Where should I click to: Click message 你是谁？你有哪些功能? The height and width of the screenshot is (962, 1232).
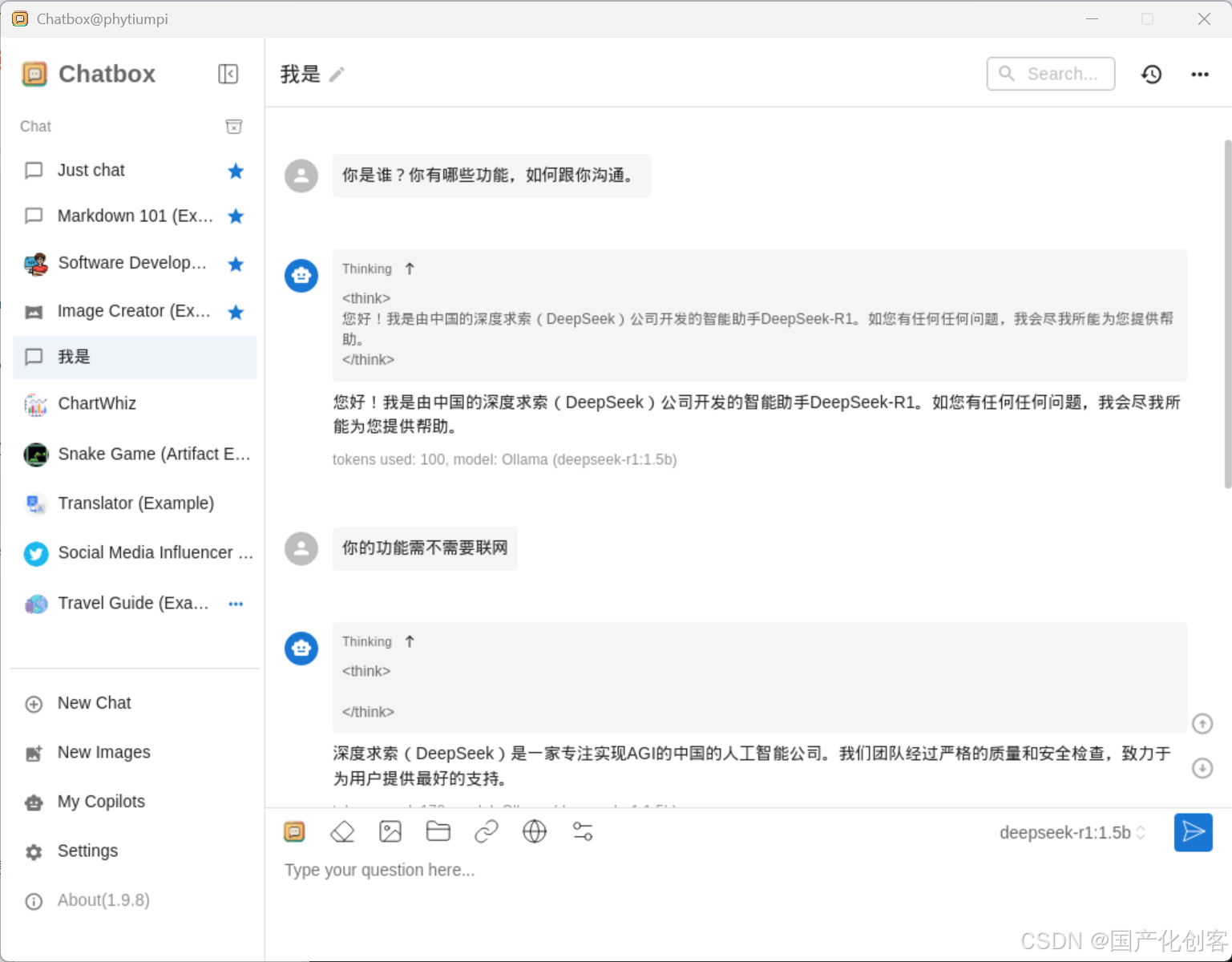491,176
